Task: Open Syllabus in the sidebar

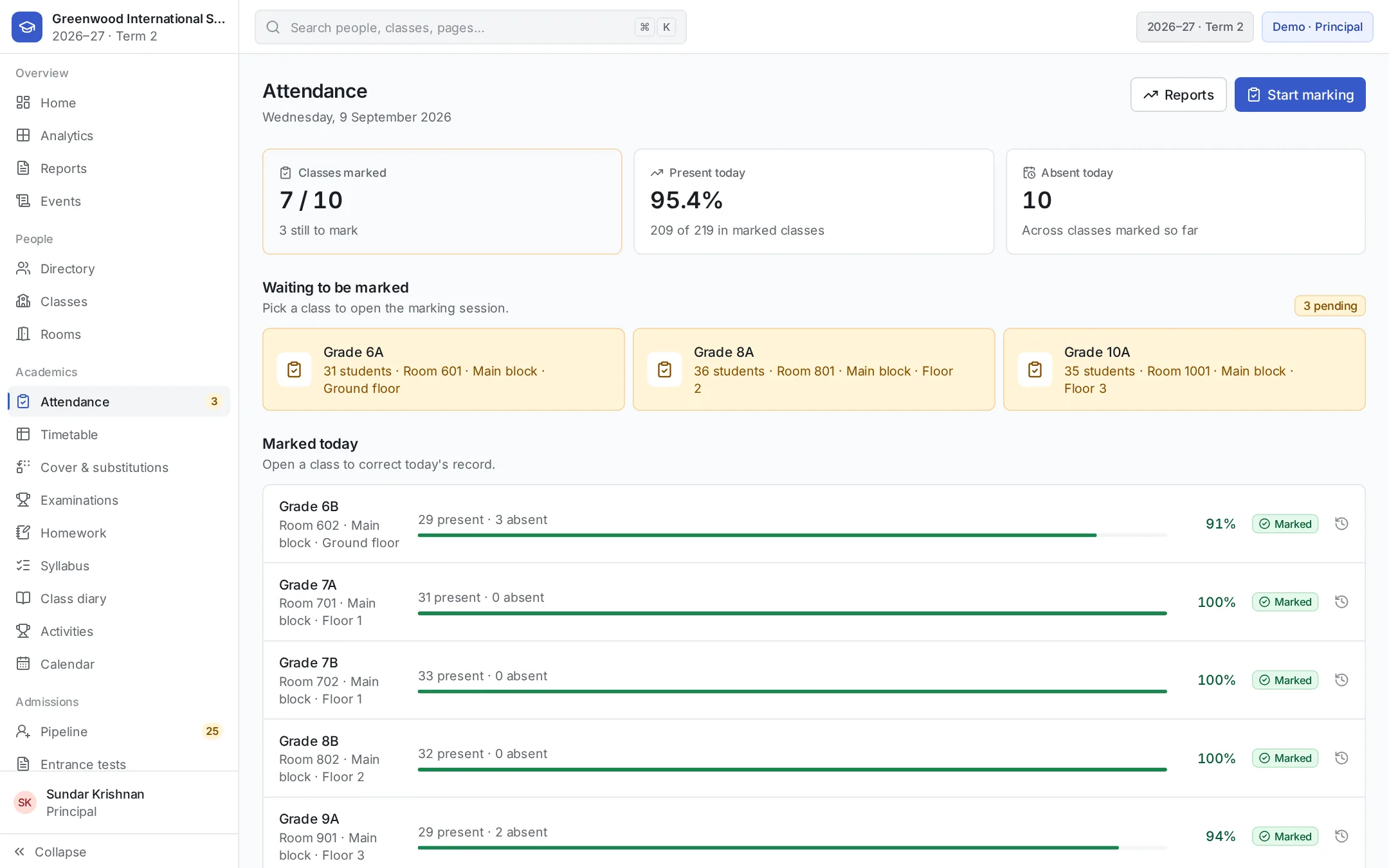Action: (119, 566)
